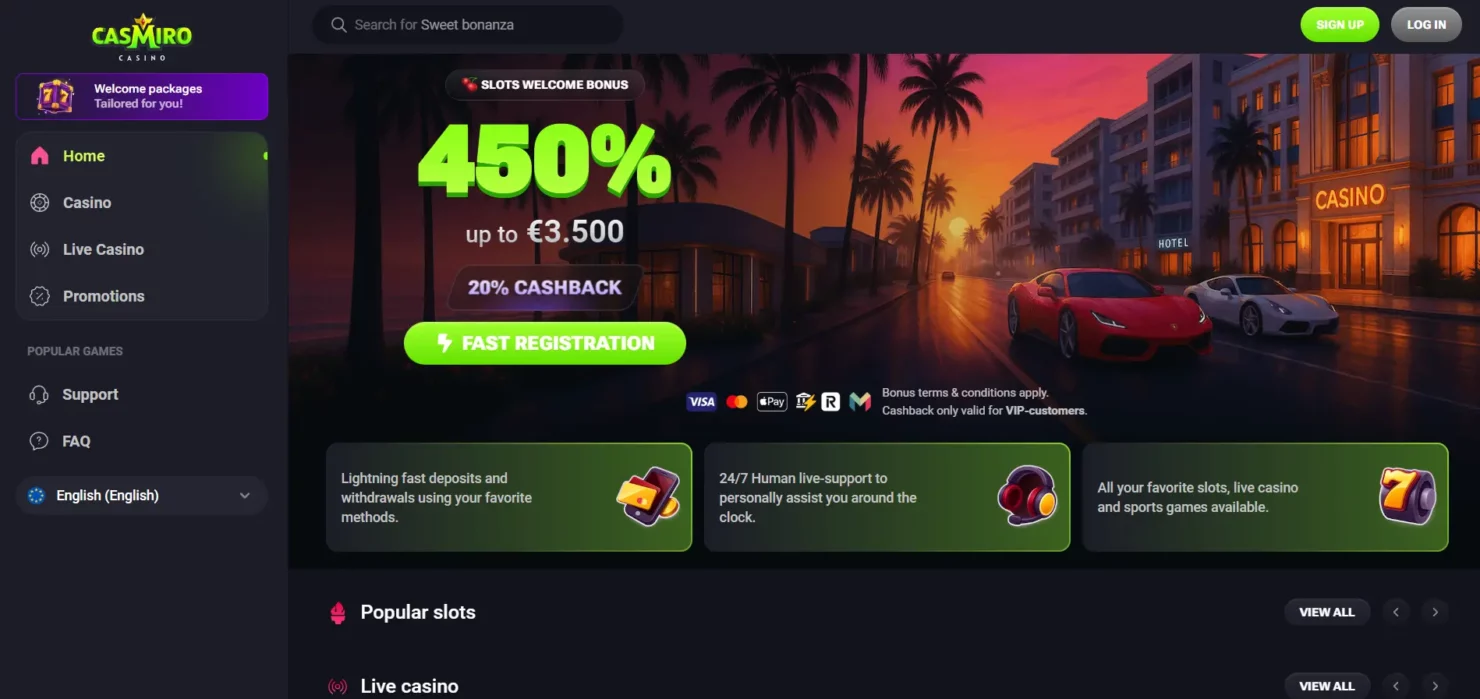Click the Casino chip icon in sidebar
The width and height of the screenshot is (1480, 699).
[40, 203]
